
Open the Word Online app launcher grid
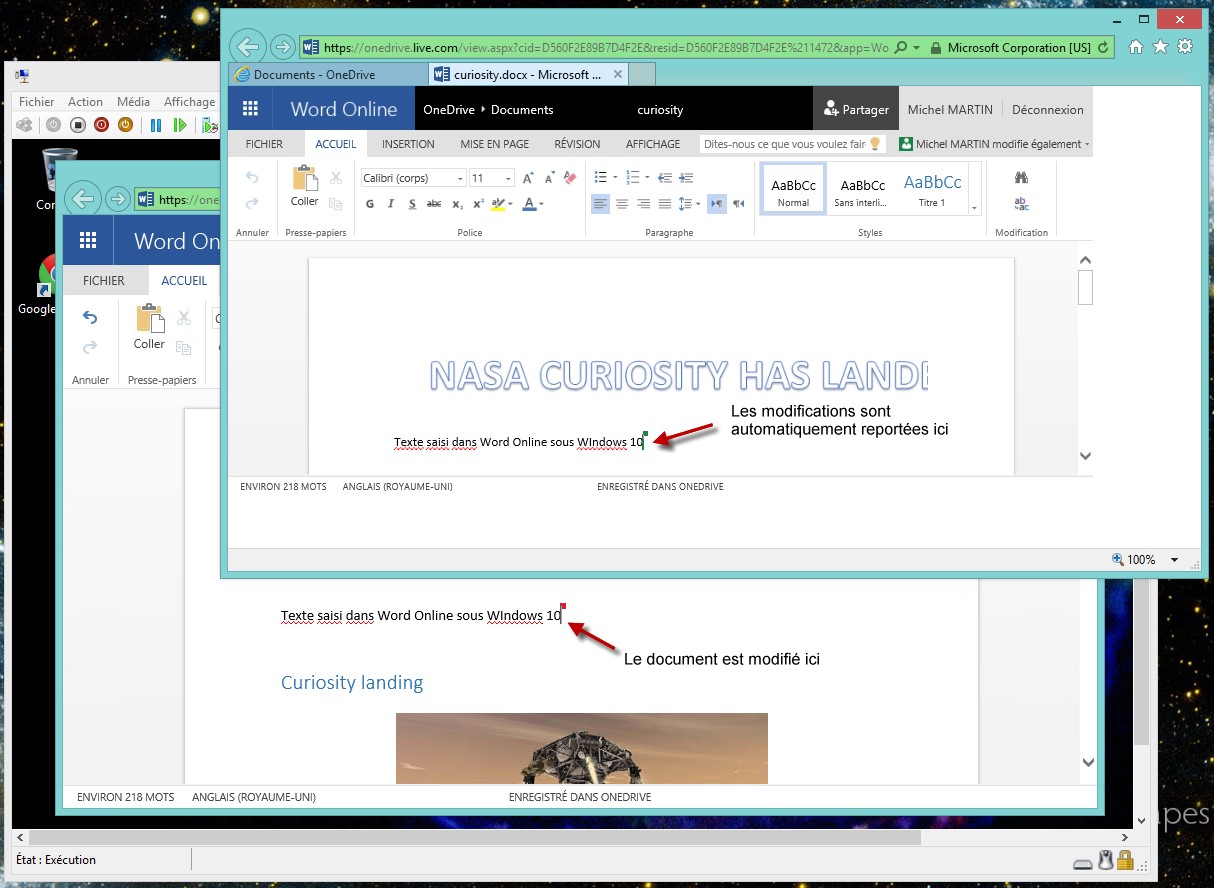(x=251, y=109)
